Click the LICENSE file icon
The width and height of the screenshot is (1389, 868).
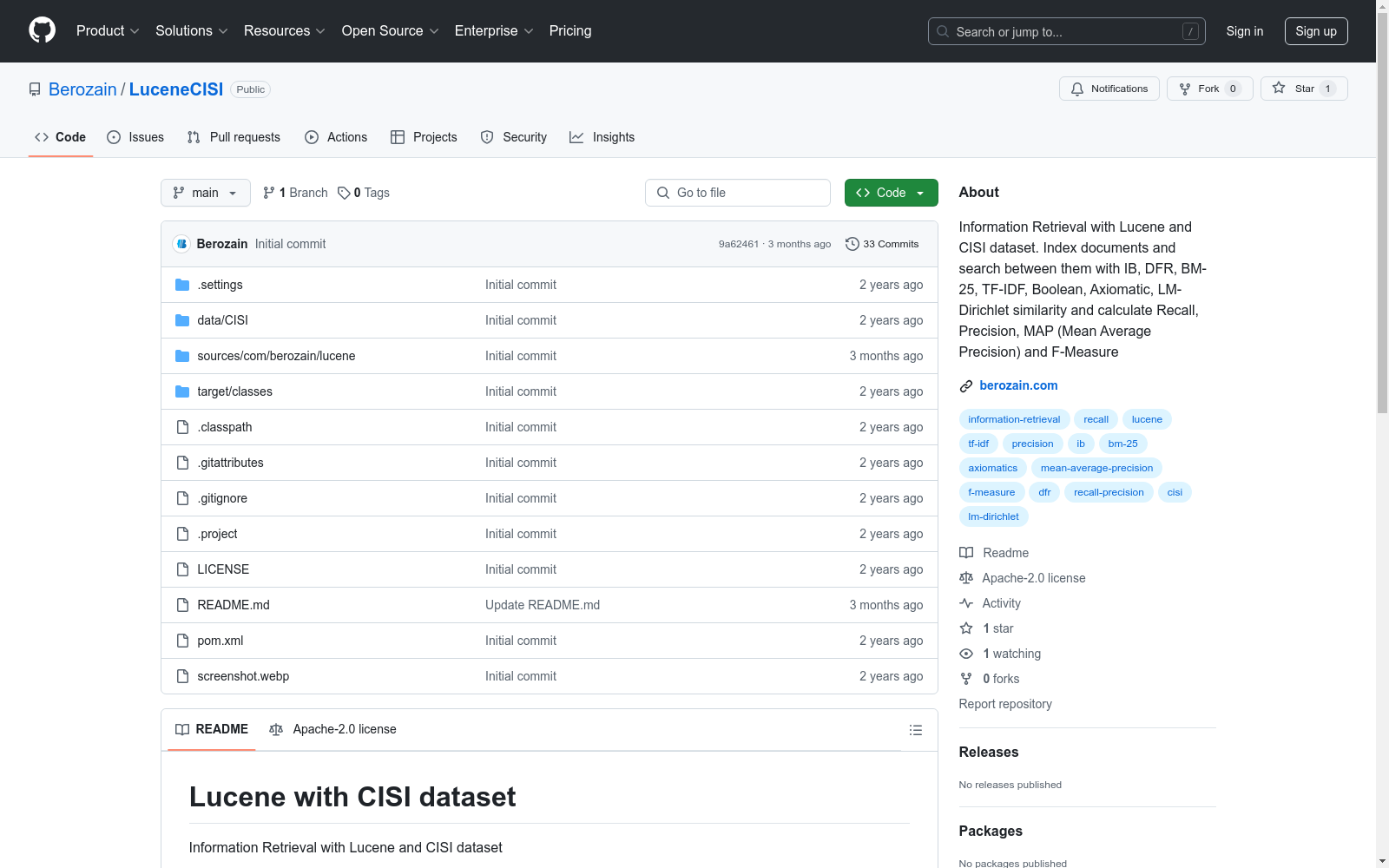(182, 569)
